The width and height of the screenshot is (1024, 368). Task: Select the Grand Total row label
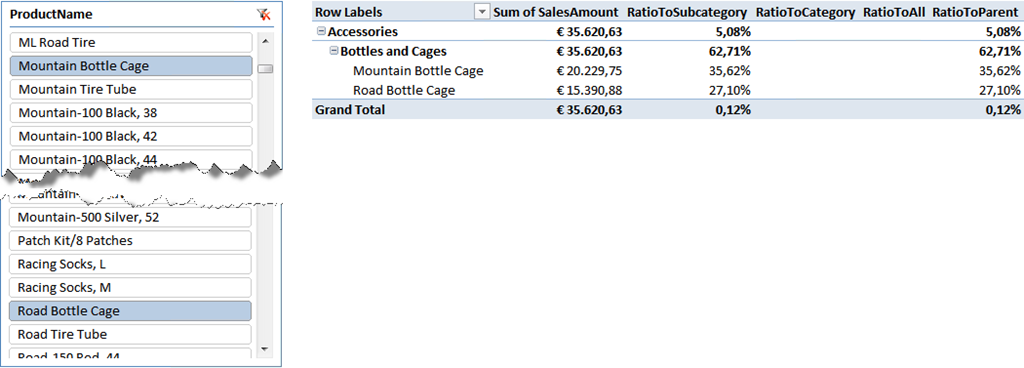pos(350,110)
